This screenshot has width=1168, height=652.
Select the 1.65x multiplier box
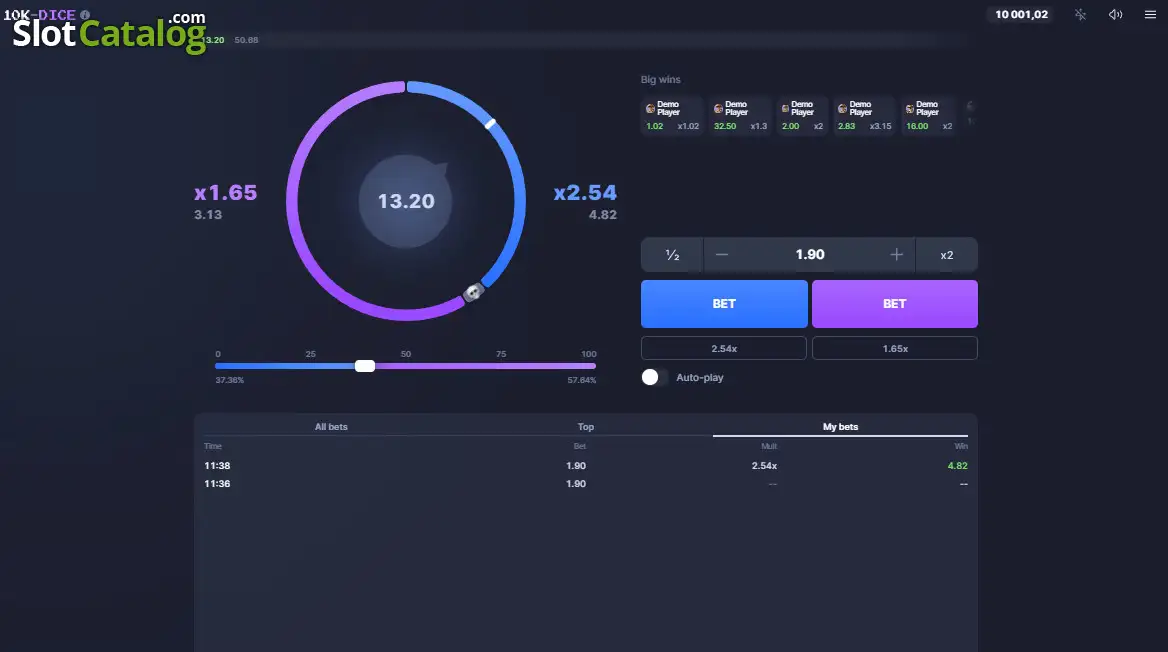tap(895, 348)
